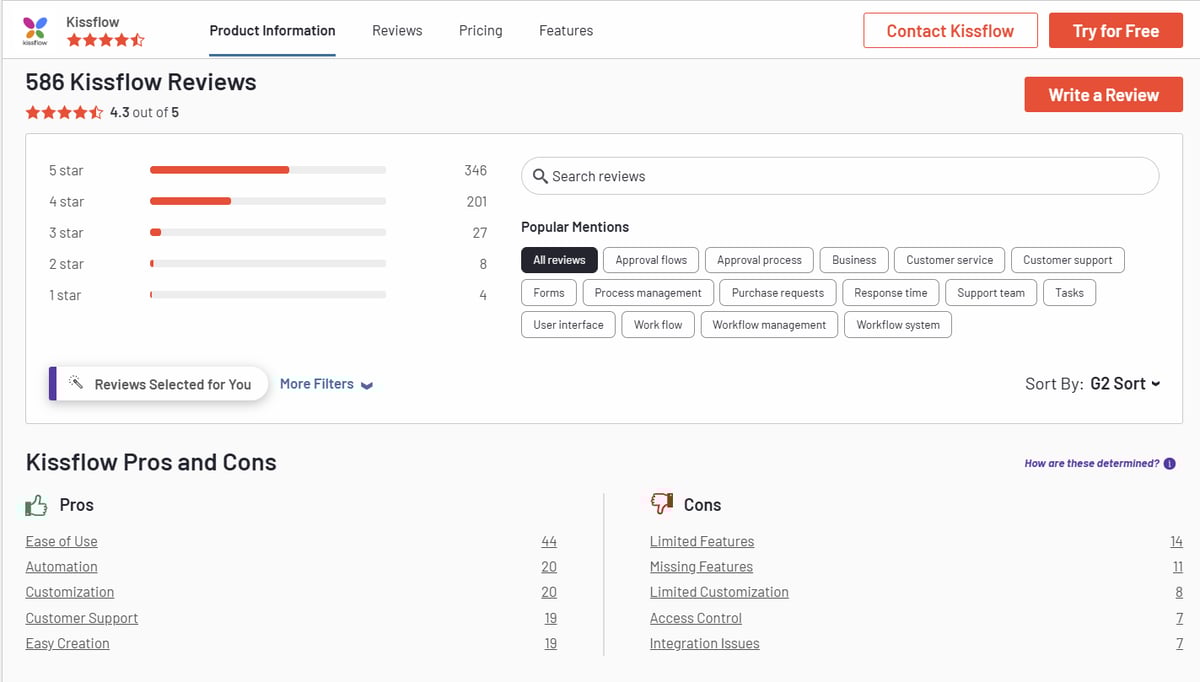The height and width of the screenshot is (682, 1200).
Task: Click the thumbs-up icon beside Pros
Action: [36, 504]
